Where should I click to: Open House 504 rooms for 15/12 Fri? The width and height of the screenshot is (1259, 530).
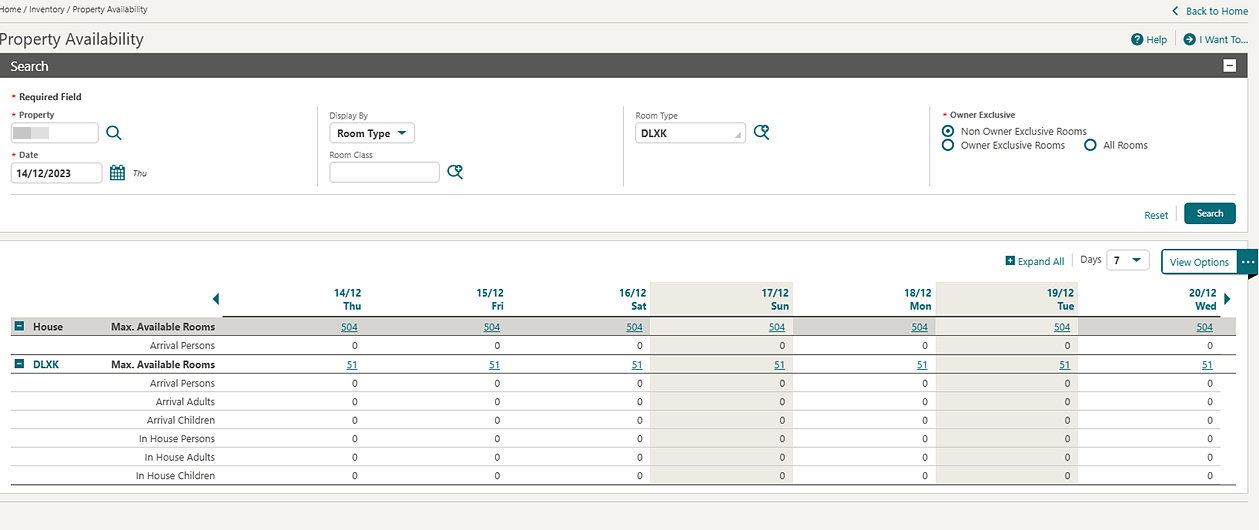[492, 327]
